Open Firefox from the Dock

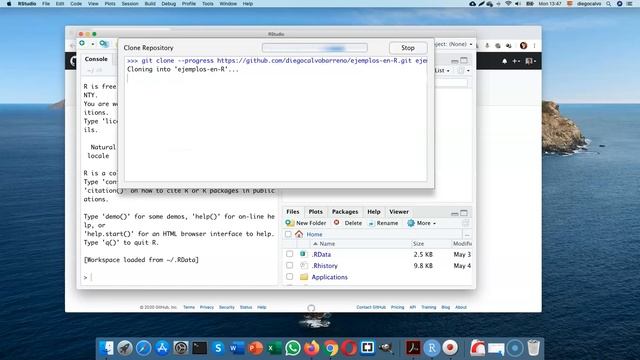coord(311,348)
